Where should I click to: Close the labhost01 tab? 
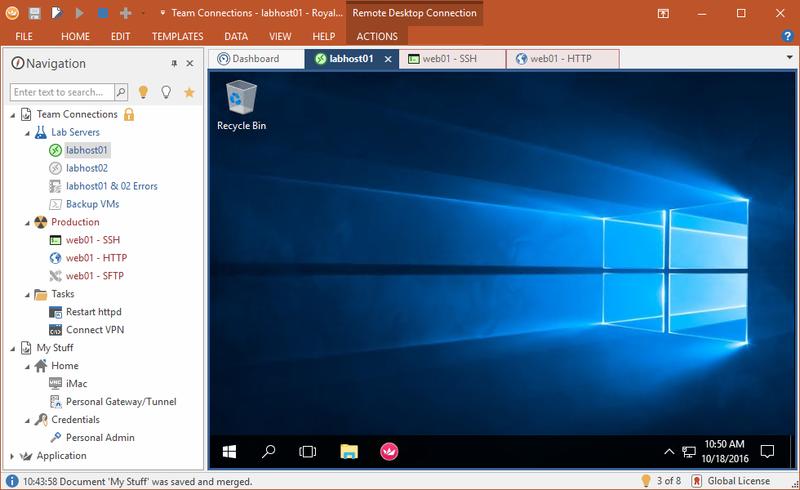tap(388, 59)
